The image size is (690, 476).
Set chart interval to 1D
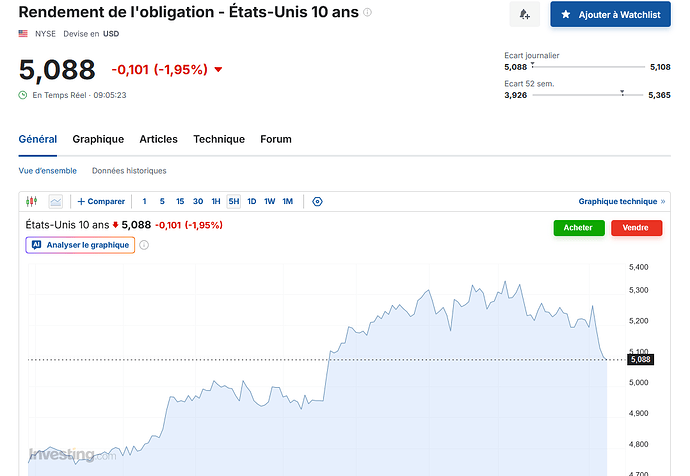(252, 201)
